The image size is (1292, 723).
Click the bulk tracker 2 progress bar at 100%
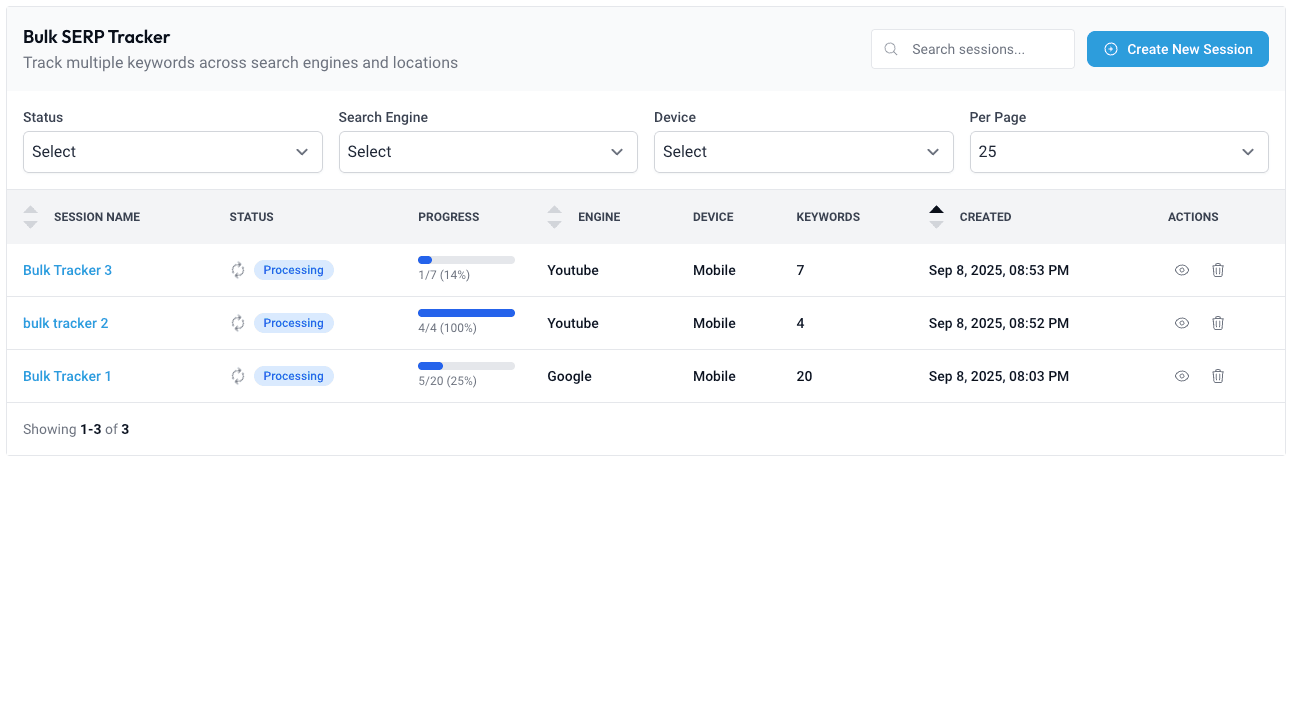pyautogui.click(x=466, y=313)
